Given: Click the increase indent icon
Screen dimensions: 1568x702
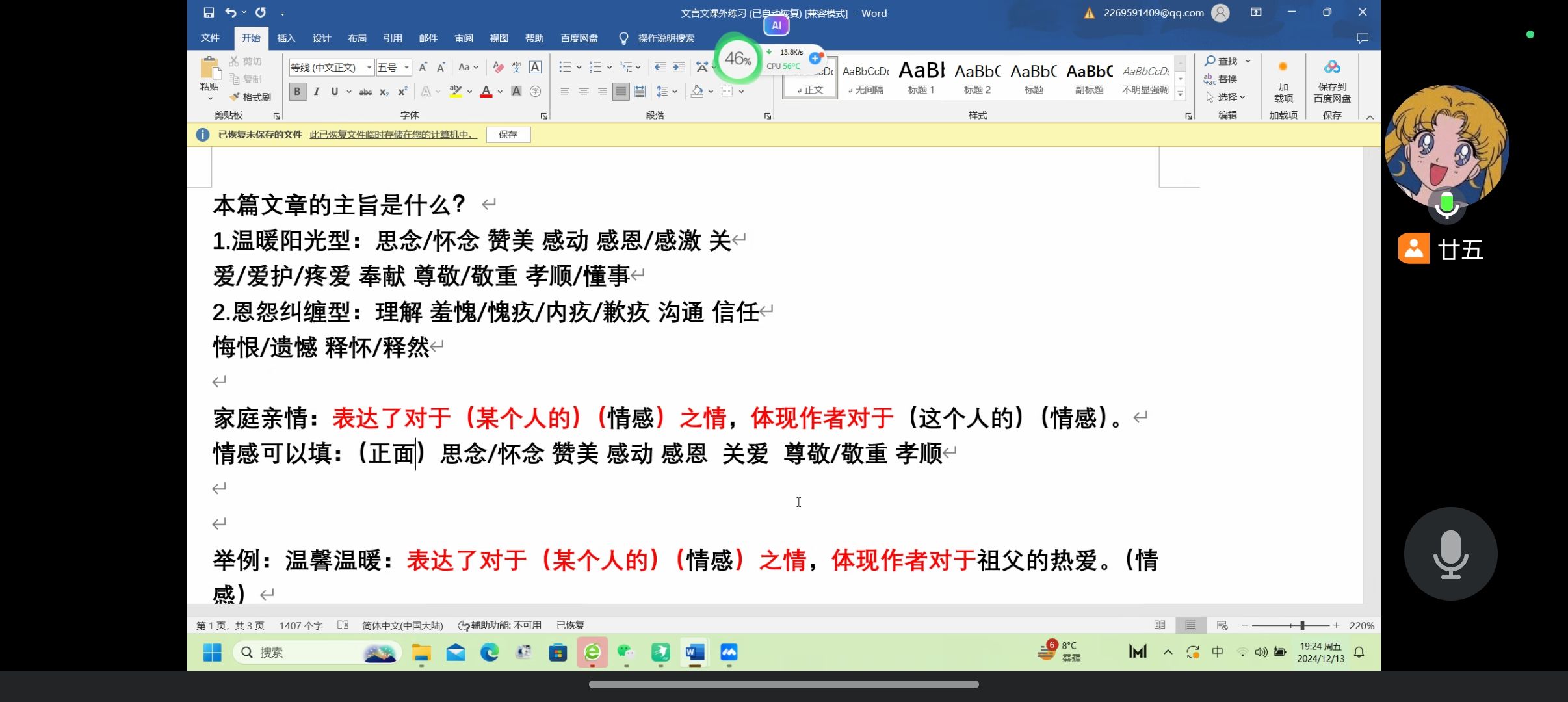Looking at the screenshot, I should click(x=679, y=67).
